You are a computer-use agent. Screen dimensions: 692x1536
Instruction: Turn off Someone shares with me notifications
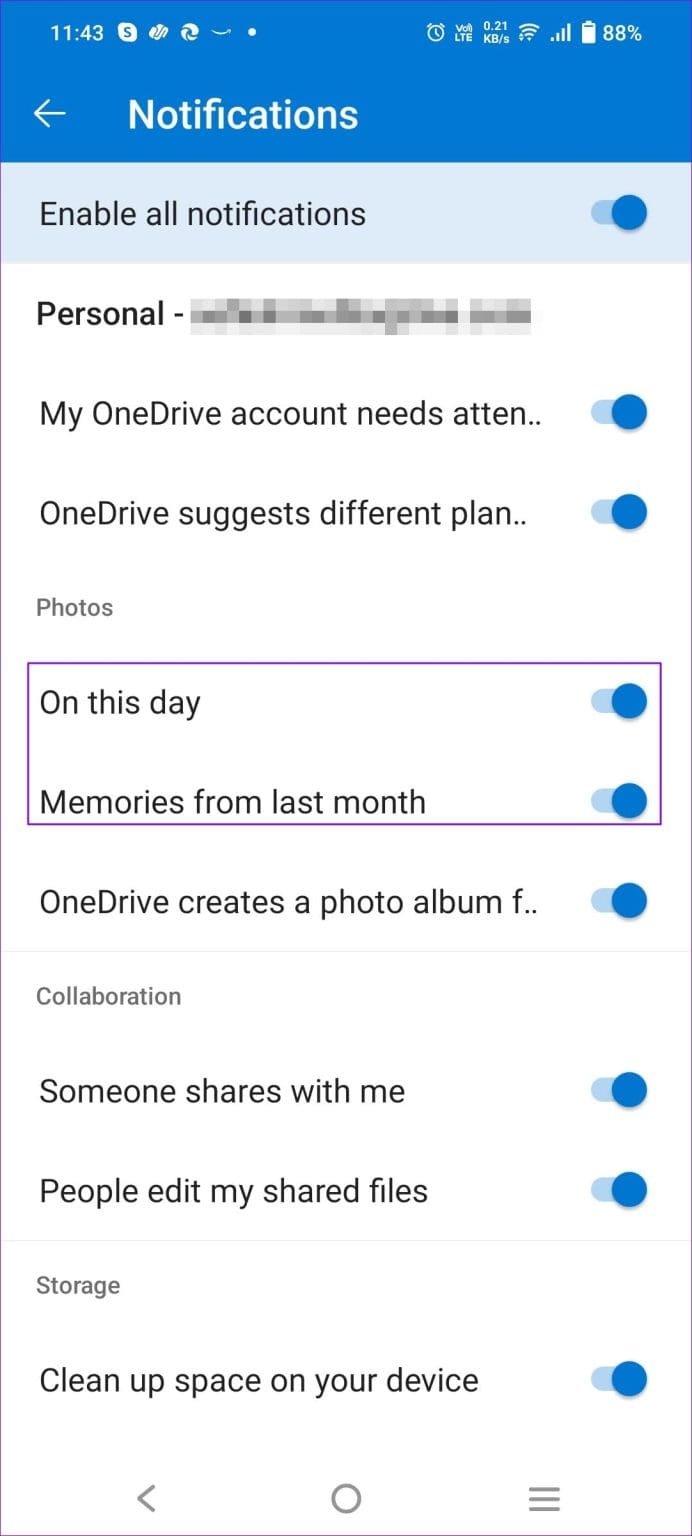coord(617,1090)
